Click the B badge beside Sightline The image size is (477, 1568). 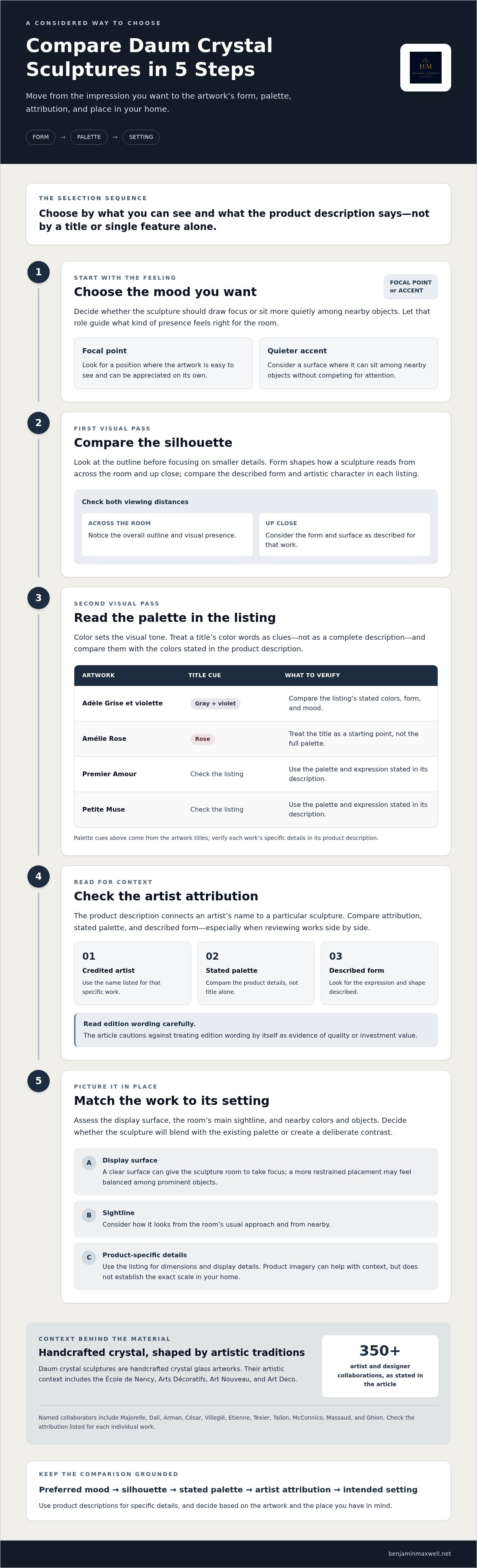(x=89, y=1215)
